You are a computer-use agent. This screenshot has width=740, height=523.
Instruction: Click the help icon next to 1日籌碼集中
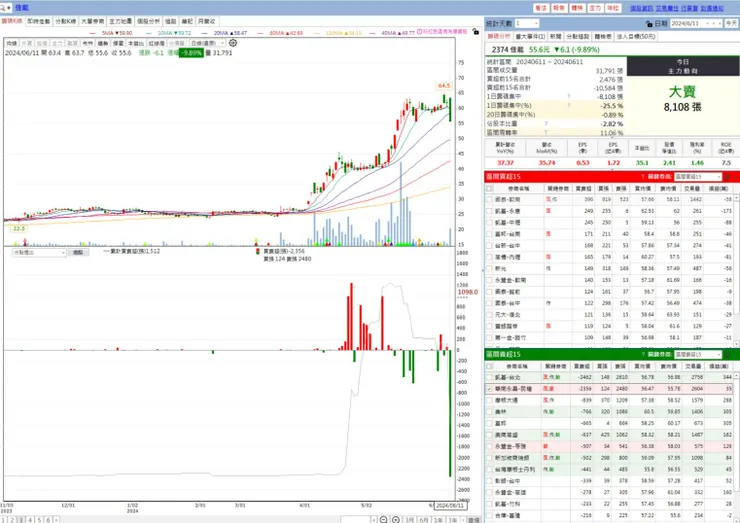click(x=569, y=96)
